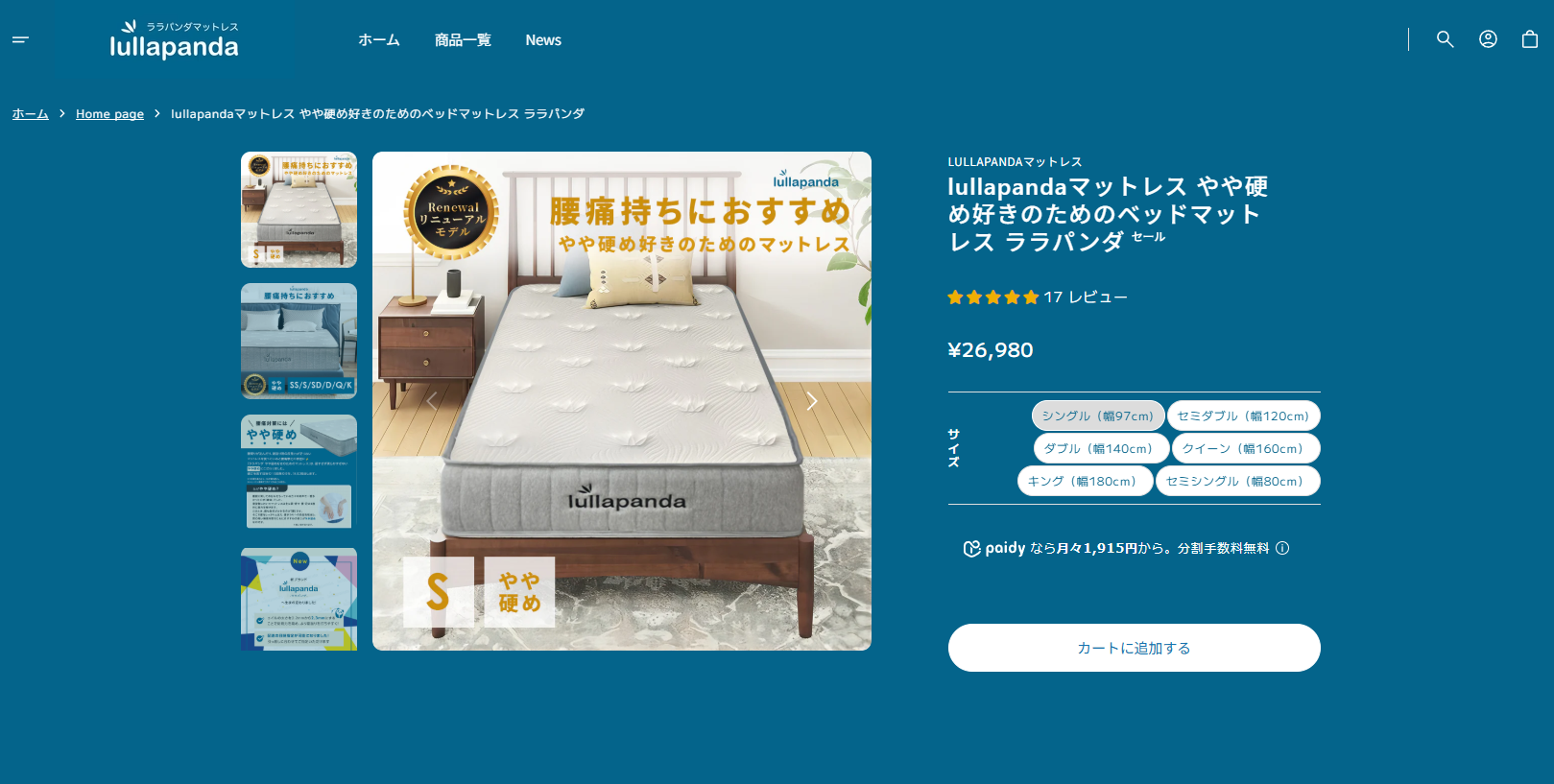Choose クイーン（幅160cm） size option
This screenshot has width=1554, height=784.
click(x=1246, y=448)
